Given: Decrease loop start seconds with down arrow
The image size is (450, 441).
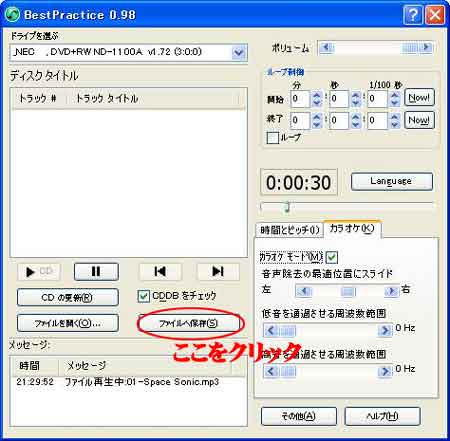Looking at the screenshot, I should click(355, 103).
